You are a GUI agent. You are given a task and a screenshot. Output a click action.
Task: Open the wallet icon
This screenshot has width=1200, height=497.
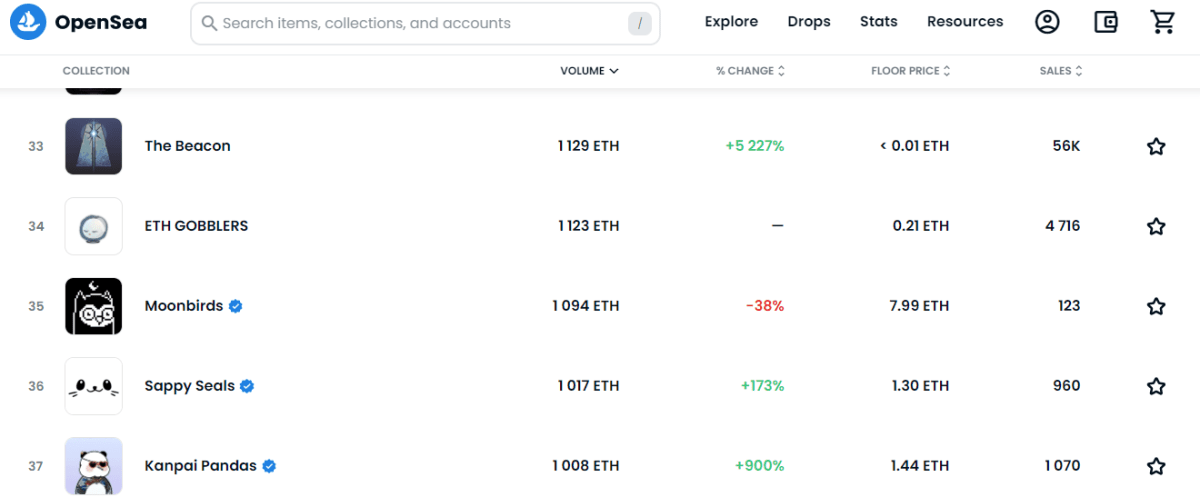point(1105,22)
